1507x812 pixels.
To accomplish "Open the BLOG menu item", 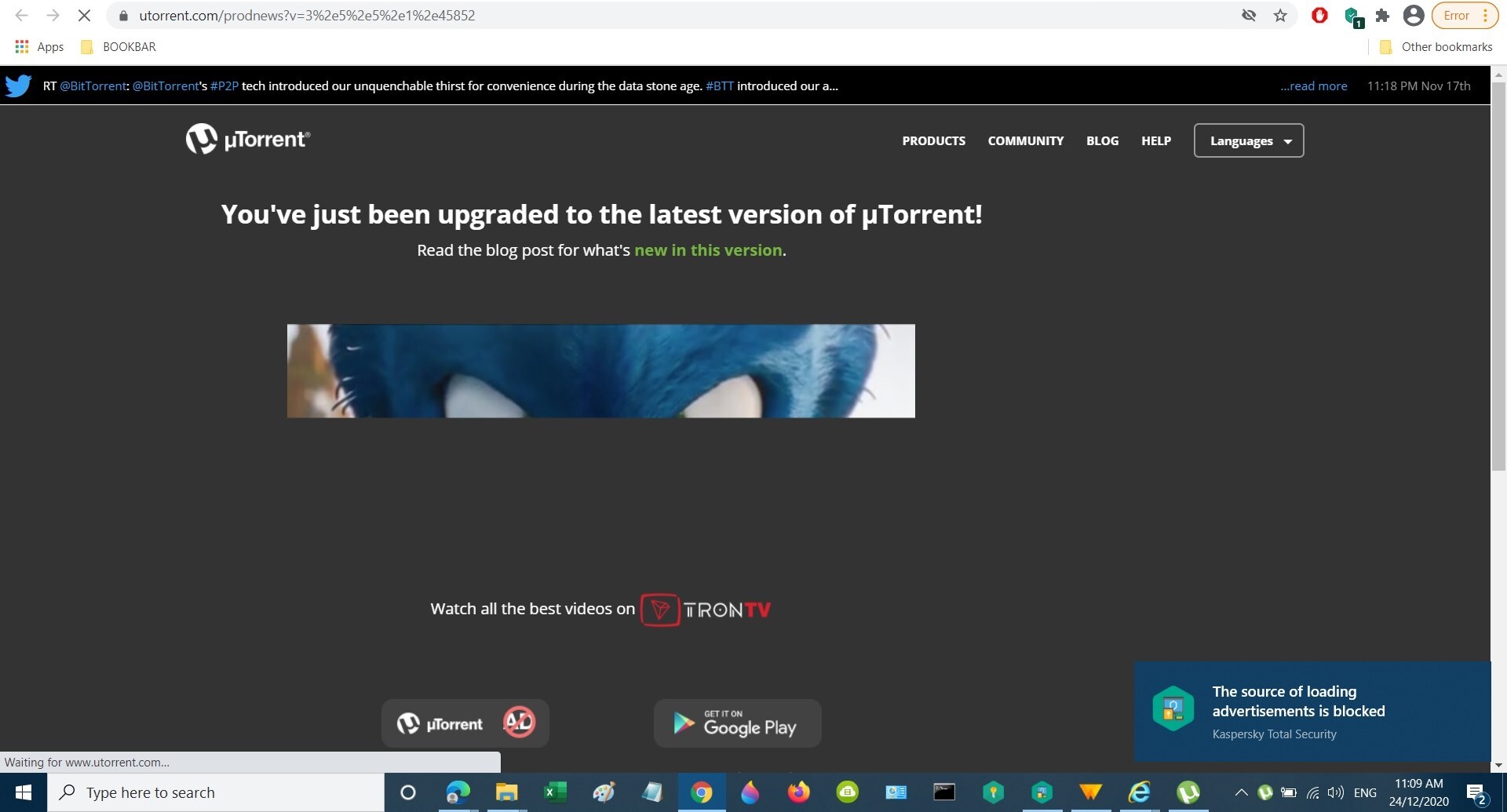I will 1102,140.
